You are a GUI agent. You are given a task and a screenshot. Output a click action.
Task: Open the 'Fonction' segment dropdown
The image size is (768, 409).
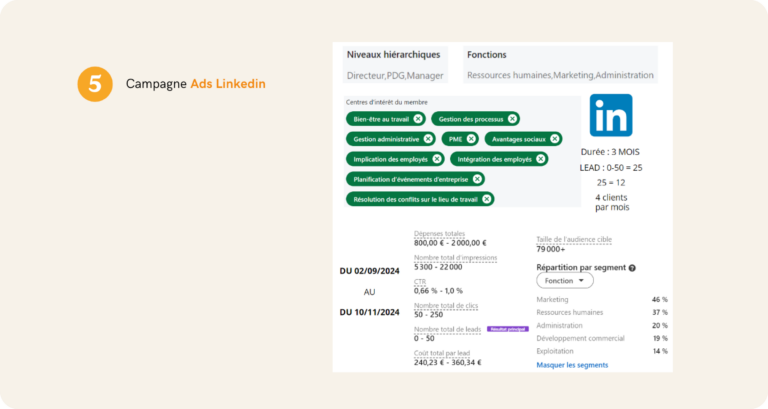tap(564, 282)
